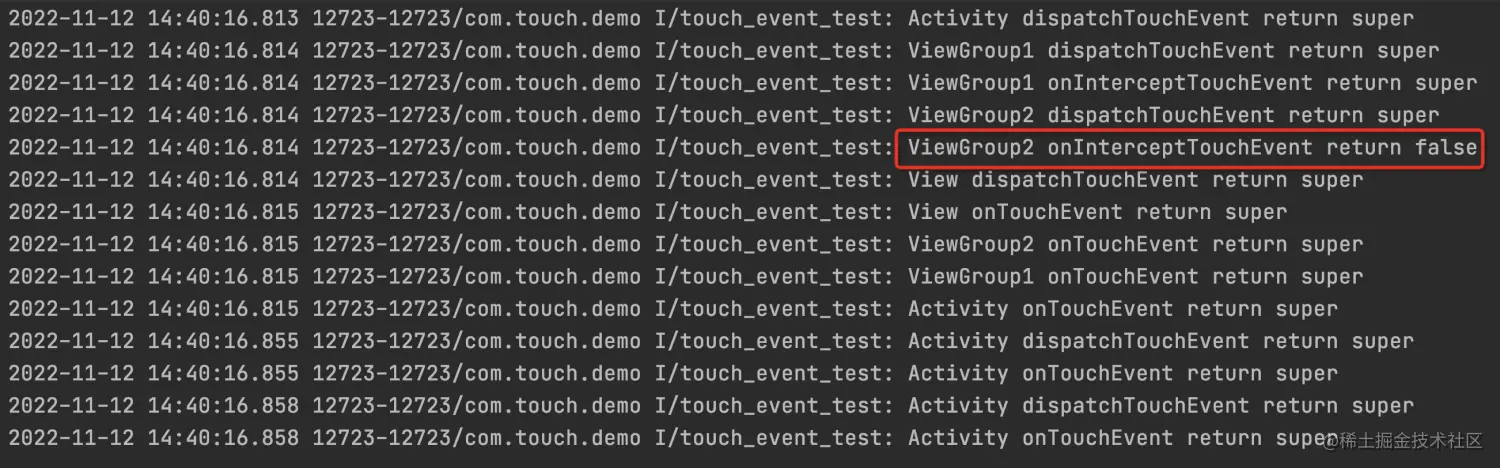Click the I/touch_event_test tag beside the red-boxed message

[770, 148]
